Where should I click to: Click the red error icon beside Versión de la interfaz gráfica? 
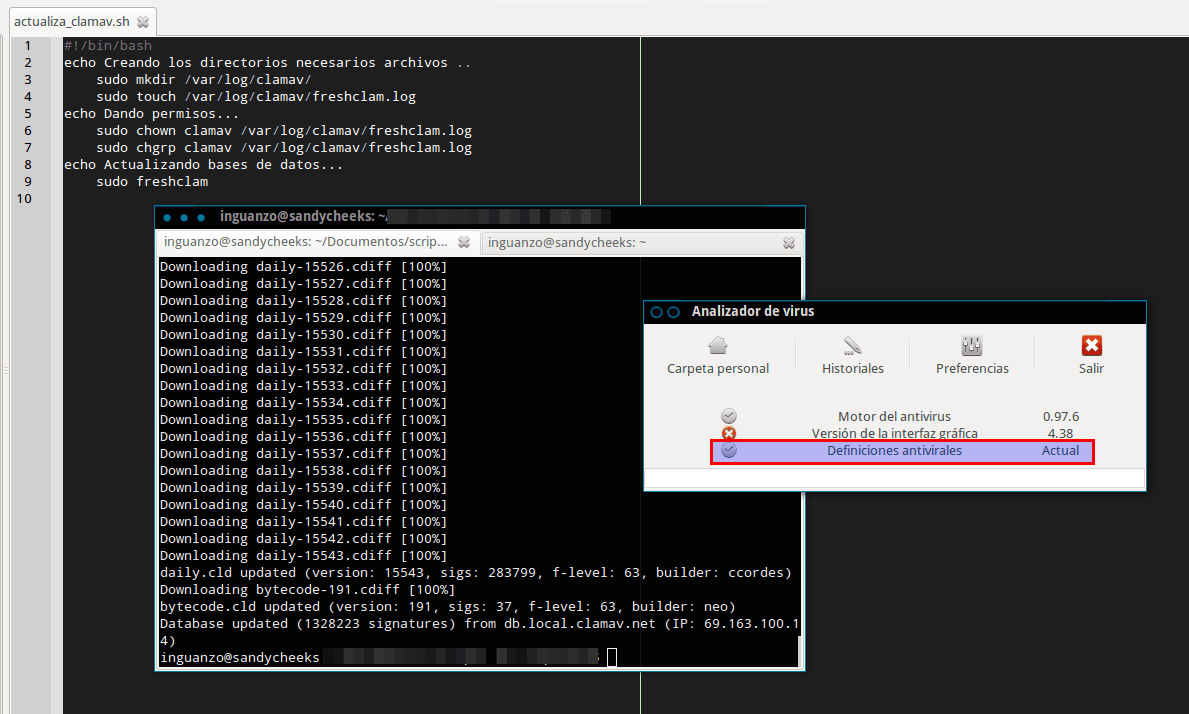pos(728,433)
